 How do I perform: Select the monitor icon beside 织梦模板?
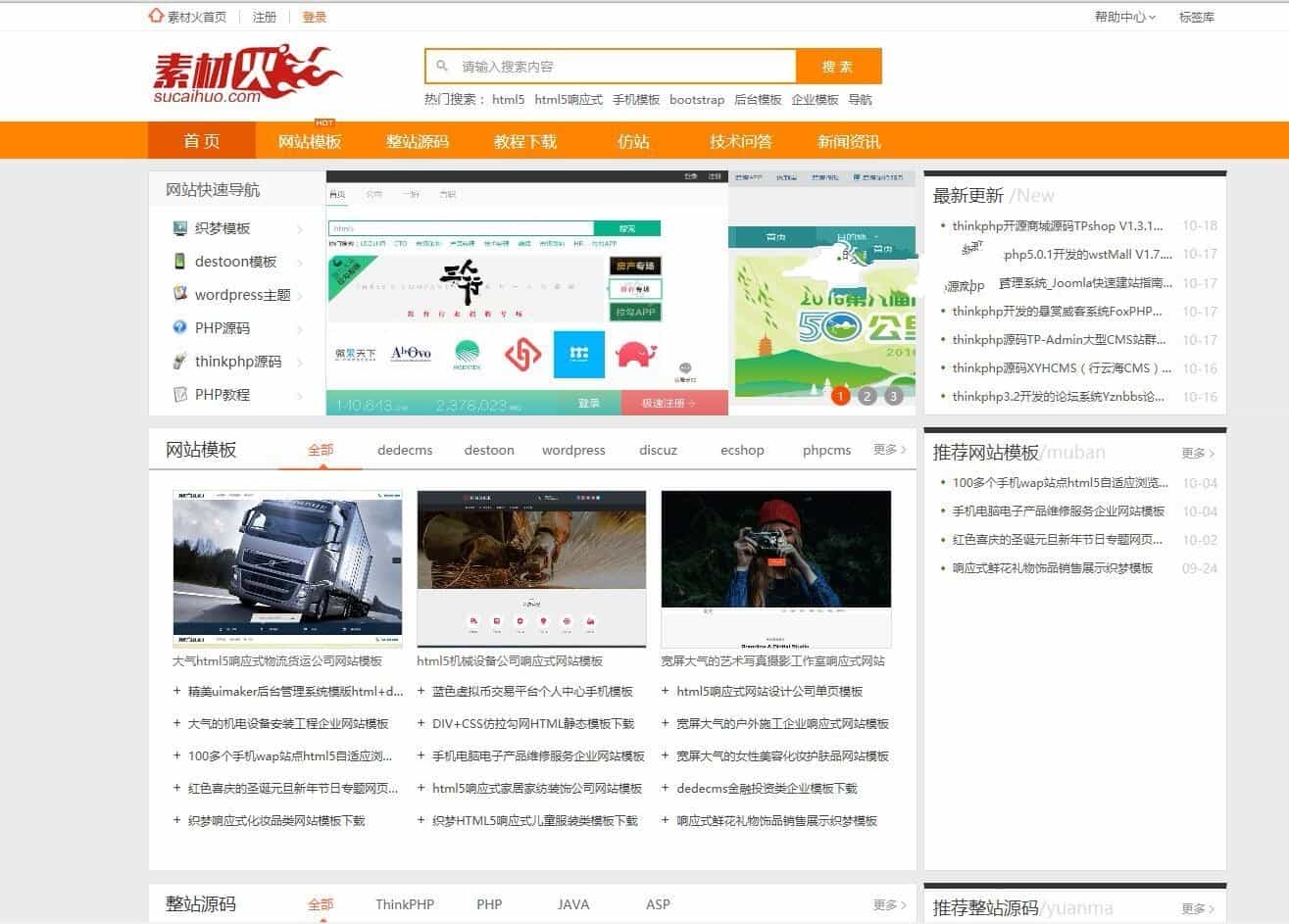(179, 228)
